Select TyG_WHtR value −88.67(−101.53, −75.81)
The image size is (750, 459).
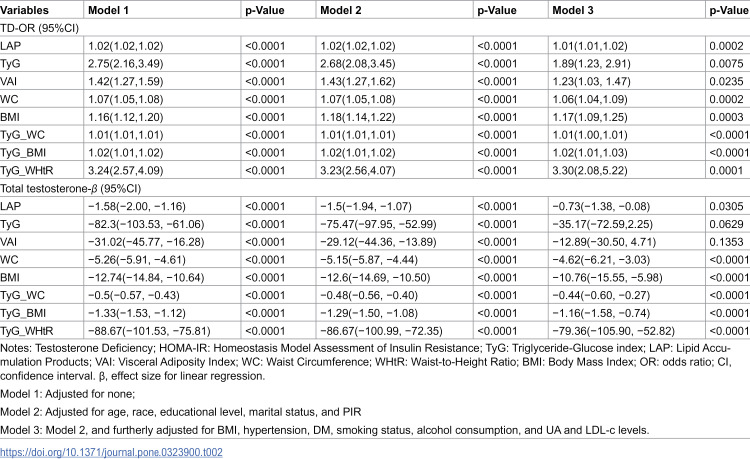point(149,331)
